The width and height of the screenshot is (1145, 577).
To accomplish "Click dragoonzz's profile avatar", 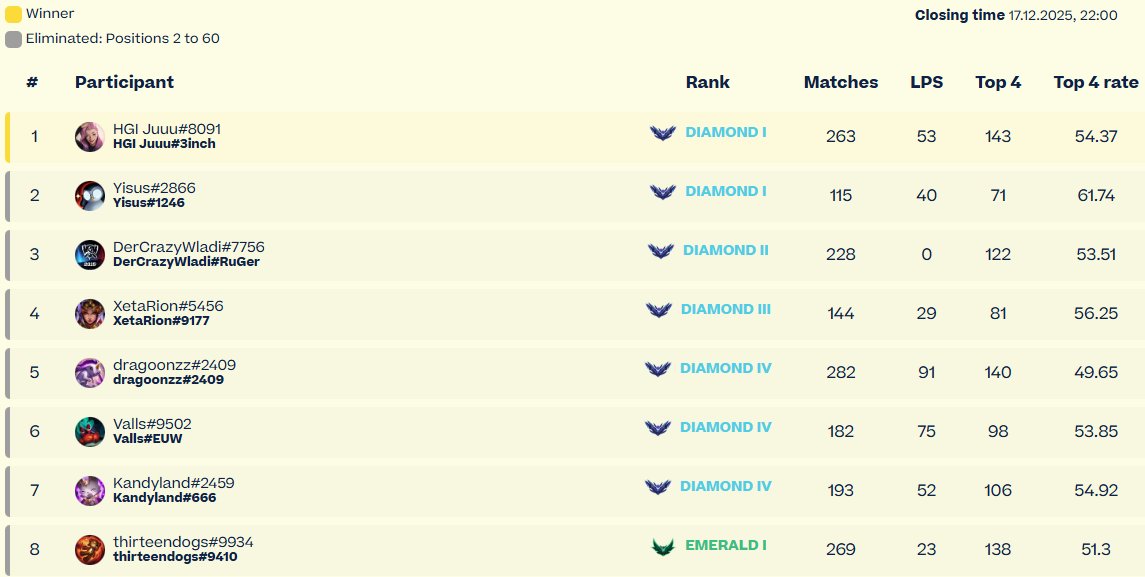I will pos(90,373).
